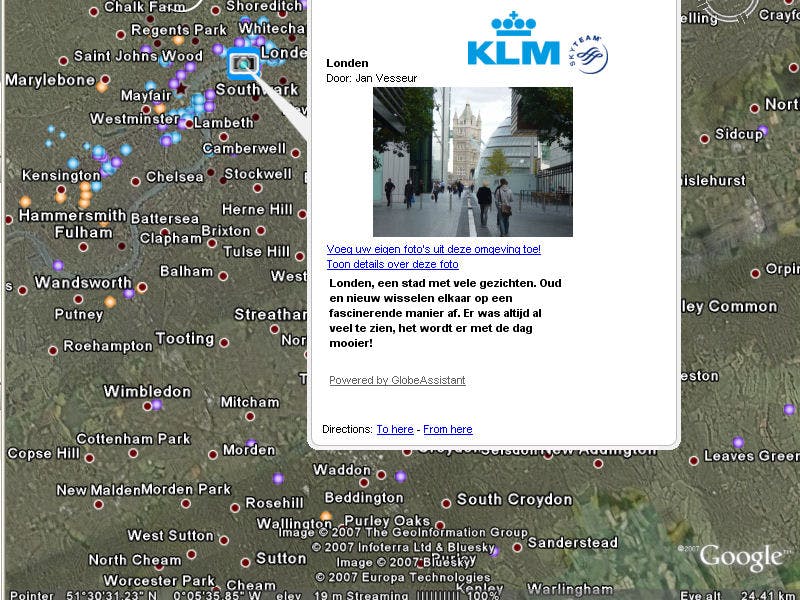
Task: Click the 'Eye alt' status bar reading
Action: 740,595
